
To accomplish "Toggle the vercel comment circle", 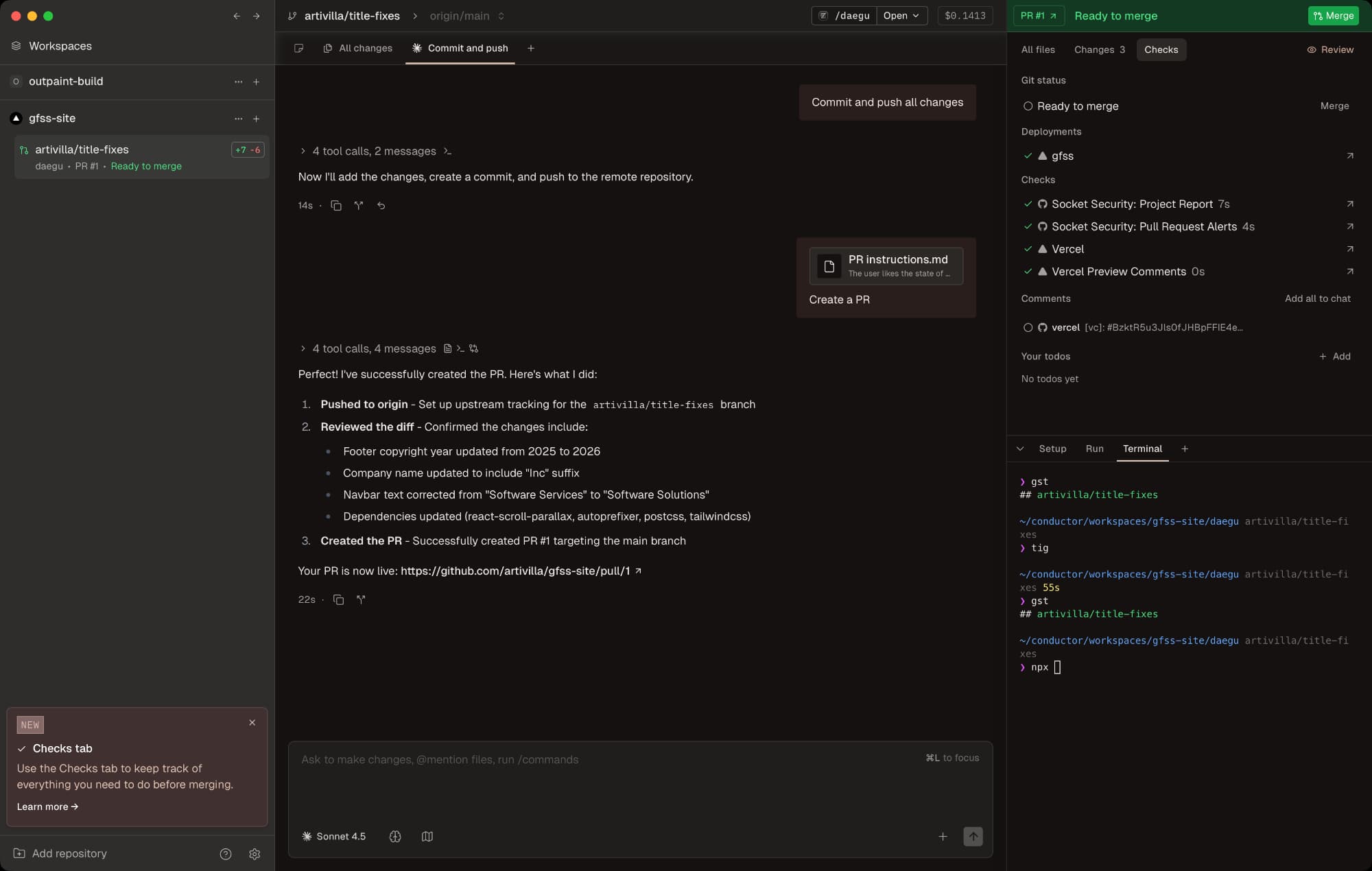I will click(1028, 328).
